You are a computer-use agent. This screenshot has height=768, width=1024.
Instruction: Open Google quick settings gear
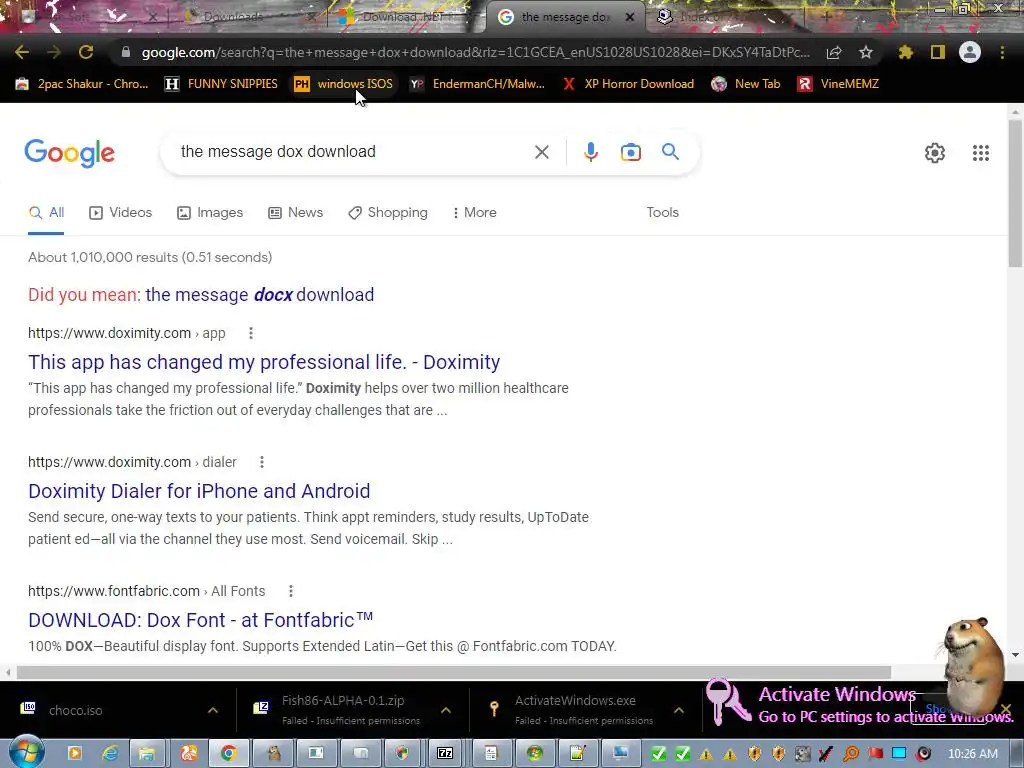(x=935, y=153)
